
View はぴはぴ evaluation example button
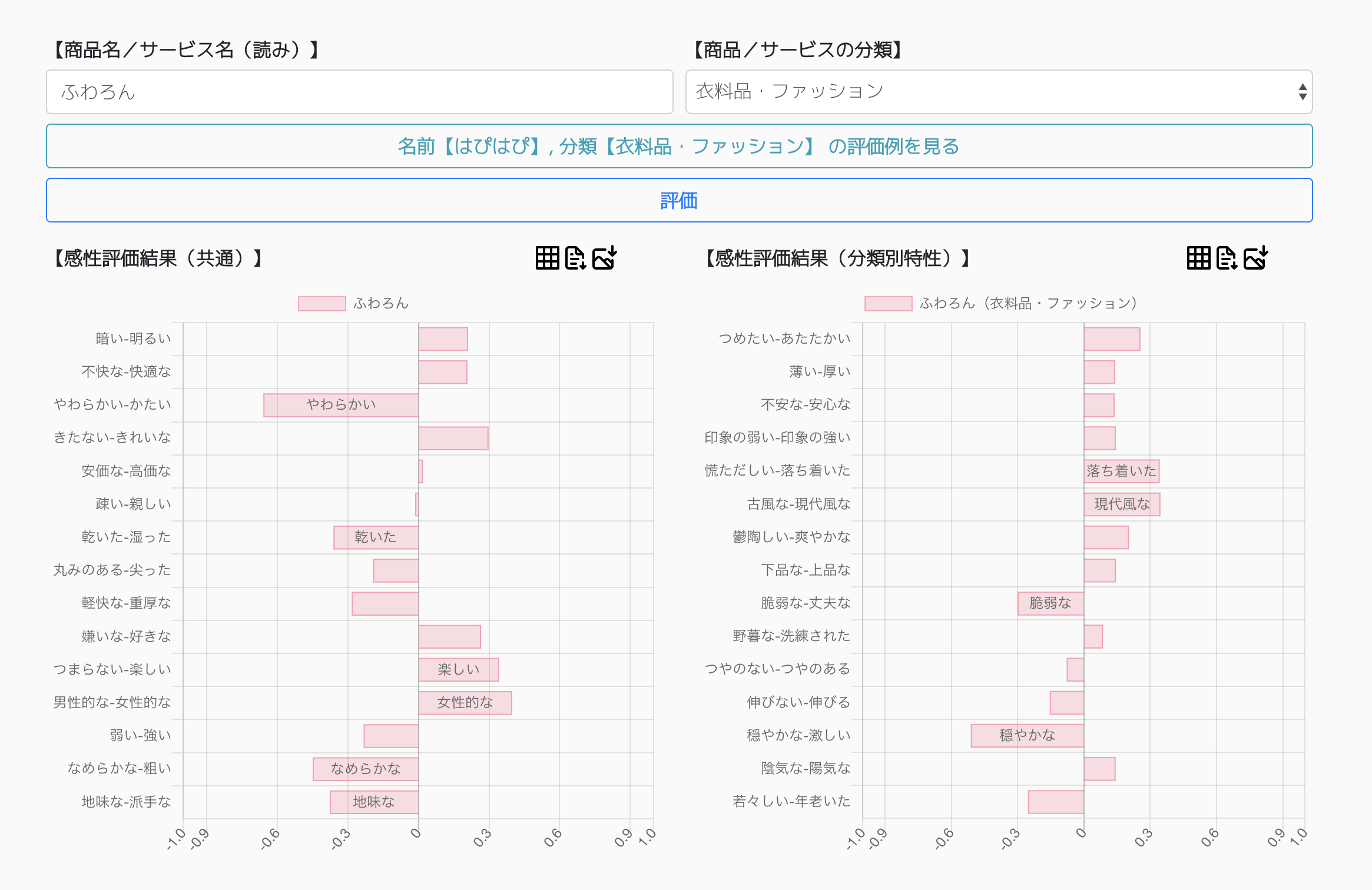click(679, 146)
